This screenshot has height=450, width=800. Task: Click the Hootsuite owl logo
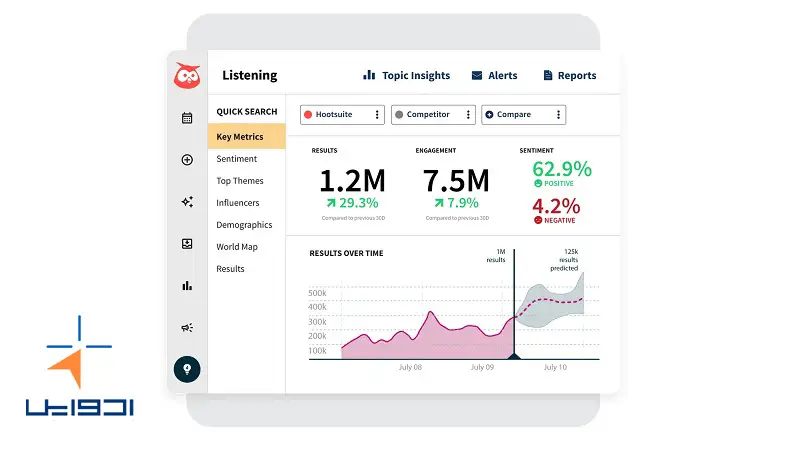tap(187, 75)
